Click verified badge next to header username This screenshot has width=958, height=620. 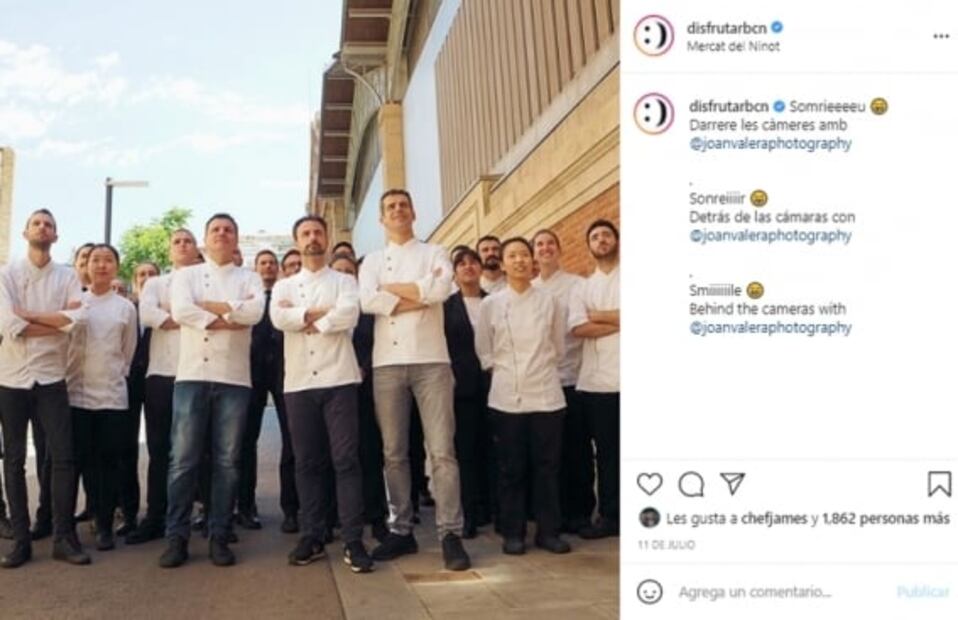point(777,27)
